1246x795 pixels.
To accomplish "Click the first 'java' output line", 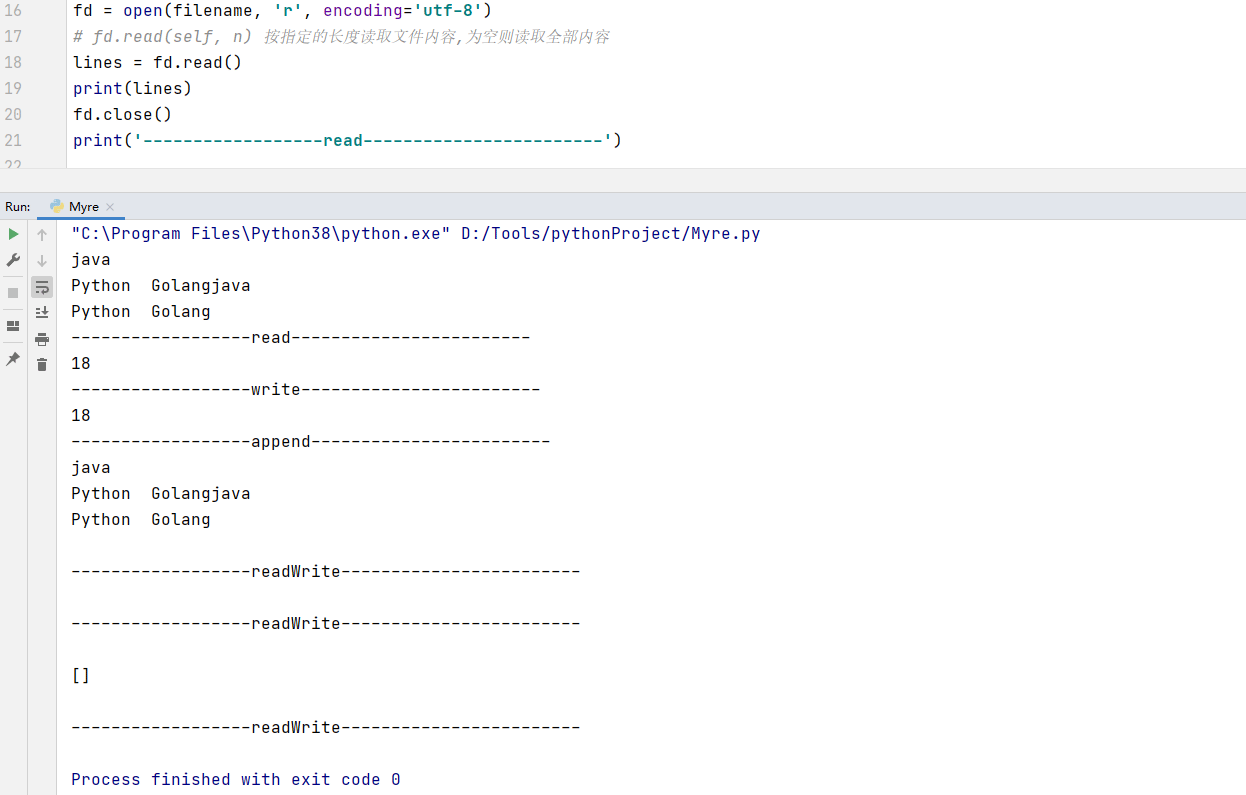I will (91, 260).
